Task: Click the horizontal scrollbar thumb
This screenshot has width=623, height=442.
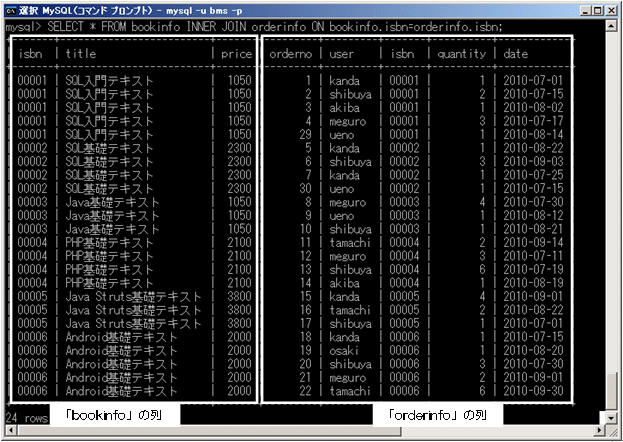Action: click(x=209, y=430)
